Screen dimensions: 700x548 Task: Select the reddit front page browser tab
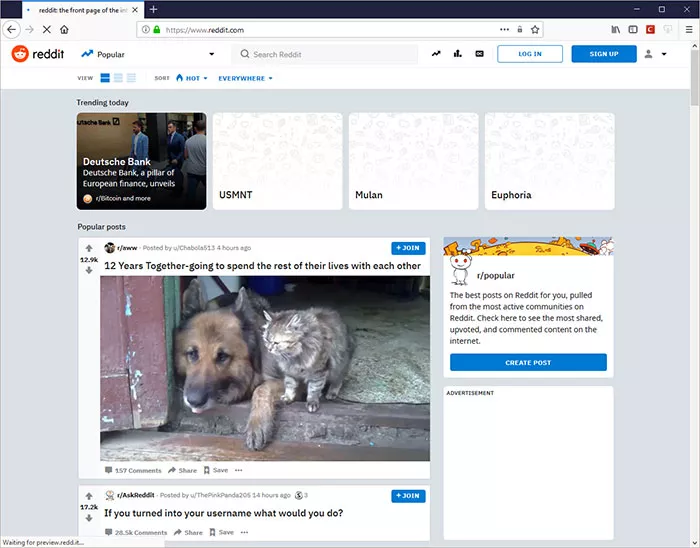pos(83,10)
